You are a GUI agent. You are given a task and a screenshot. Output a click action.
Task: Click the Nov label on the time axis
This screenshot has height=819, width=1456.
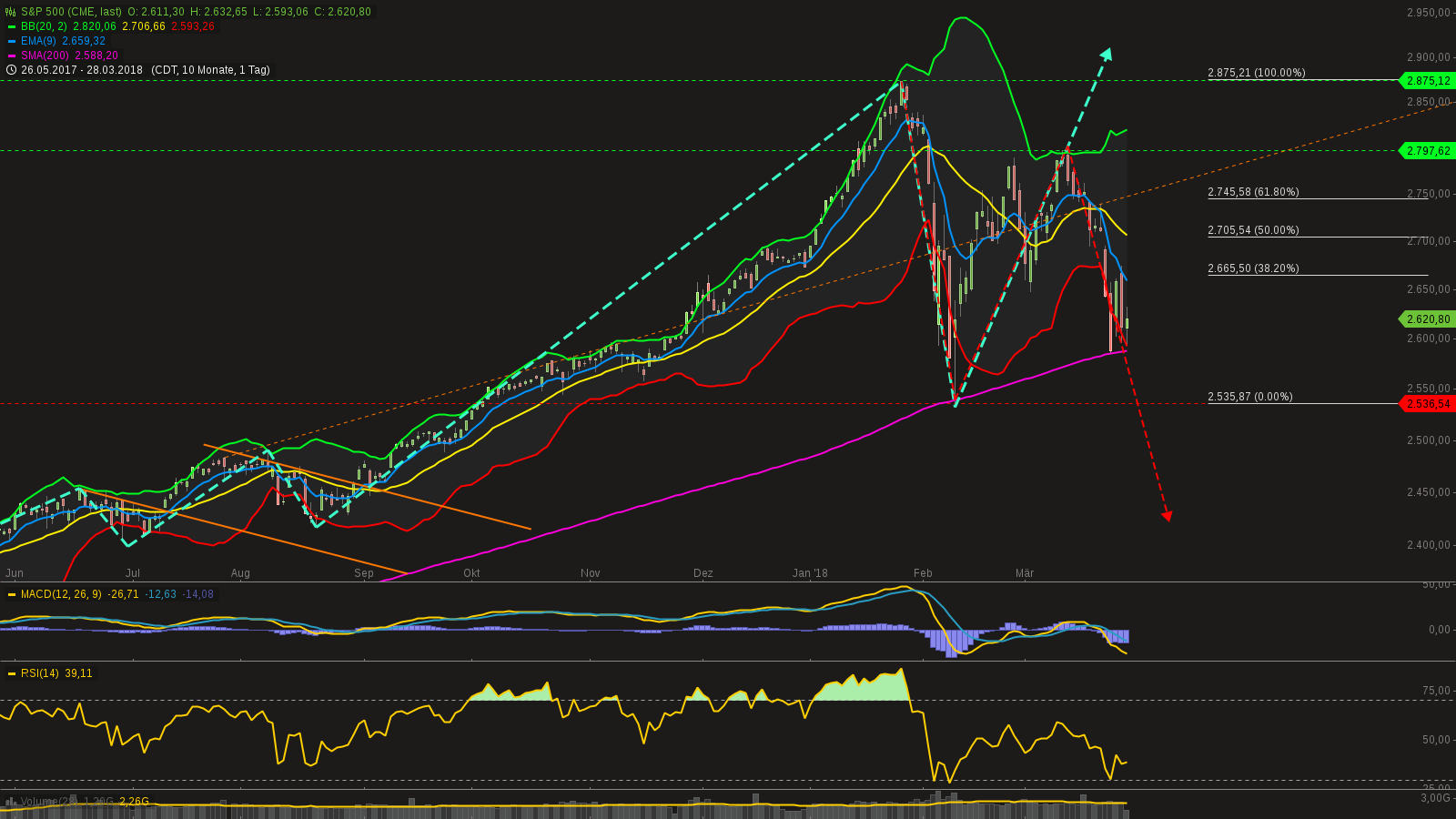[591, 573]
